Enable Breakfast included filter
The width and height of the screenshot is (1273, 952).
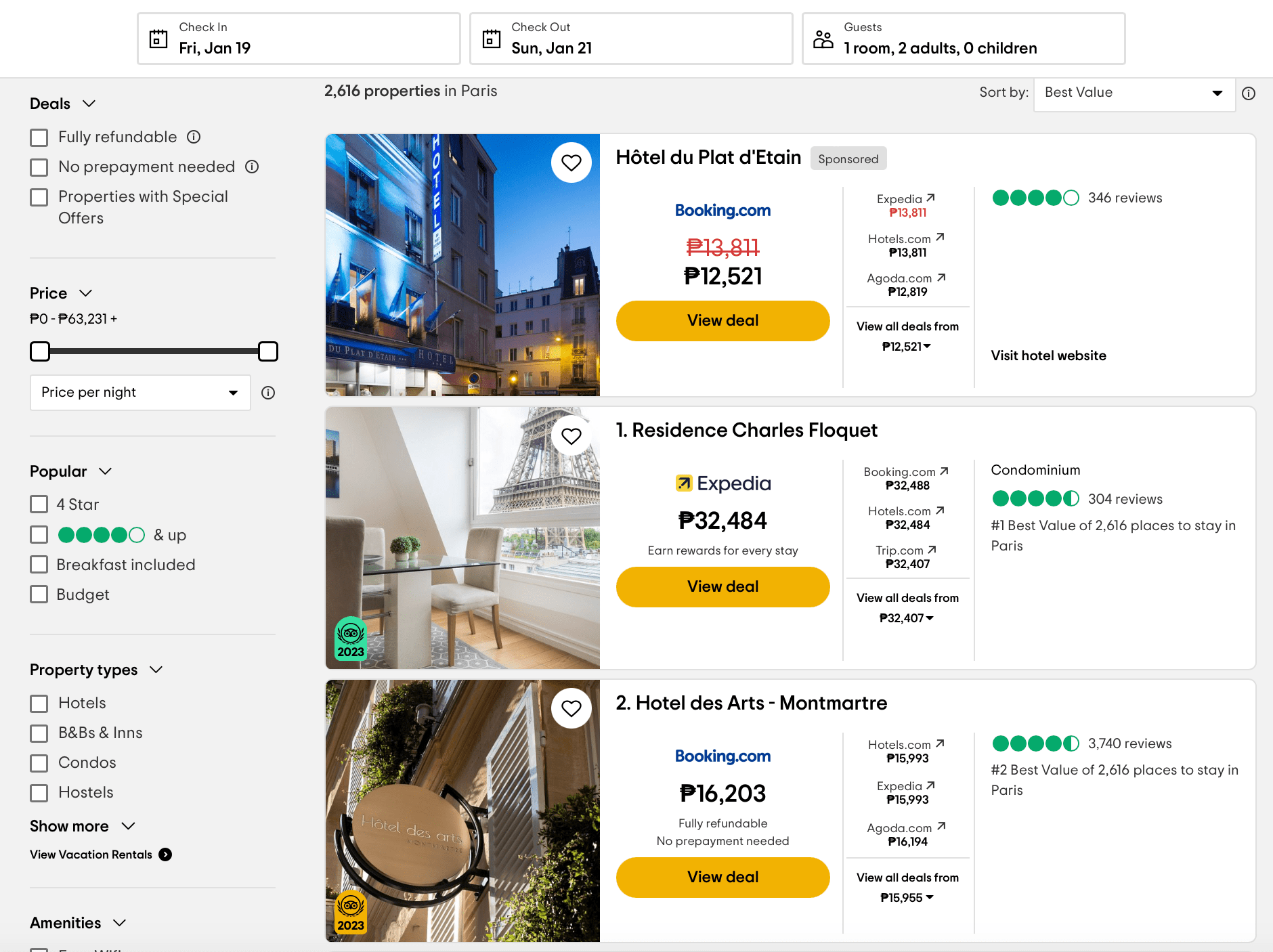point(39,565)
